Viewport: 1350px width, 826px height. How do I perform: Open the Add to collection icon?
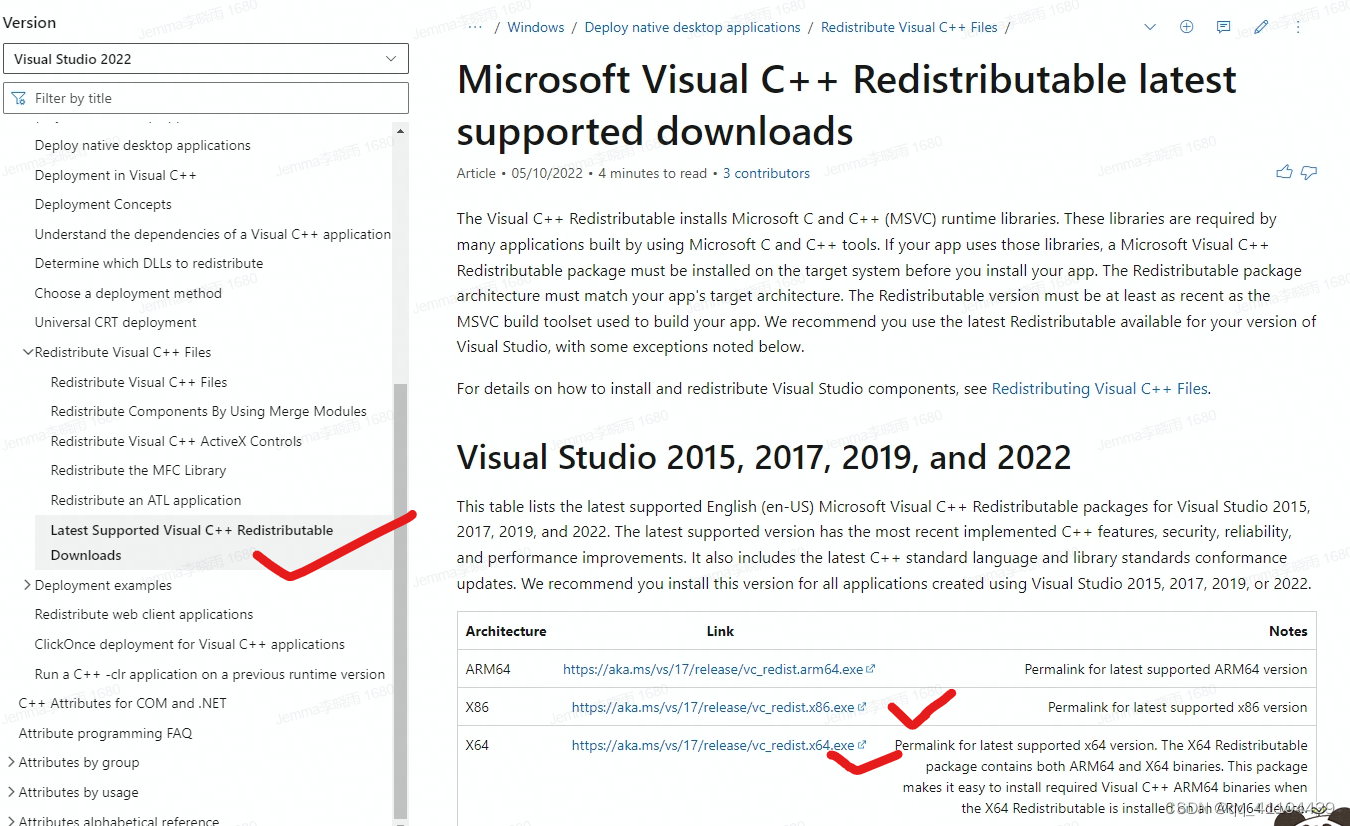point(1186,27)
